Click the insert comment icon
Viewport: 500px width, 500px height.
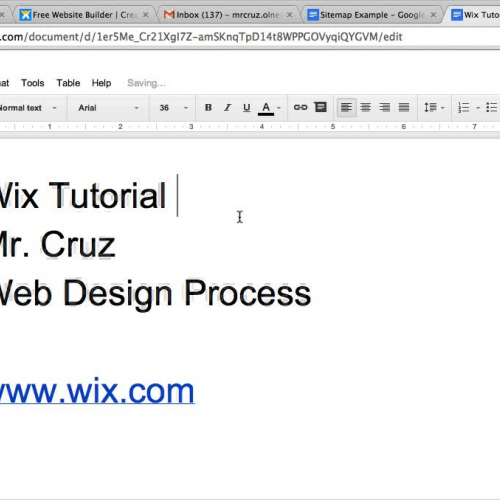click(321, 107)
